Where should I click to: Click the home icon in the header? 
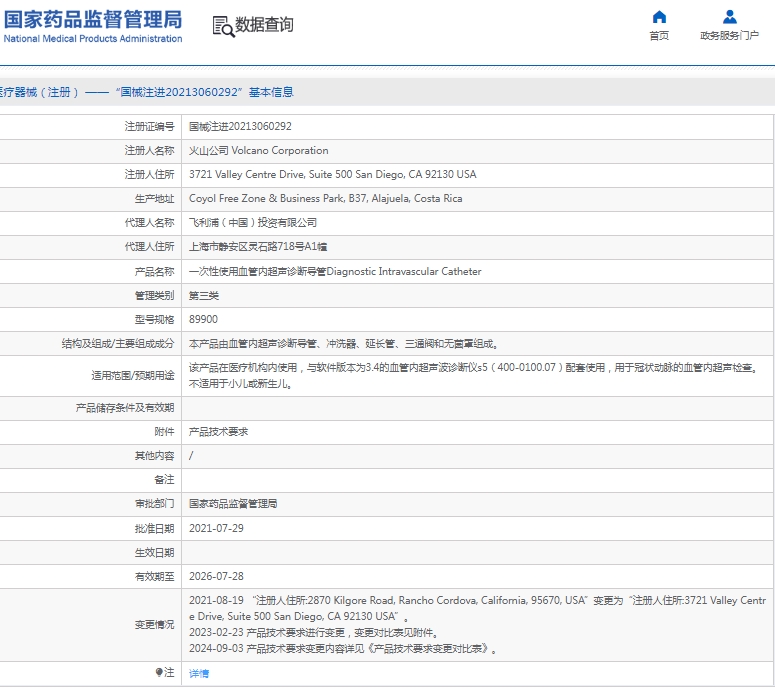[x=659, y=17]
